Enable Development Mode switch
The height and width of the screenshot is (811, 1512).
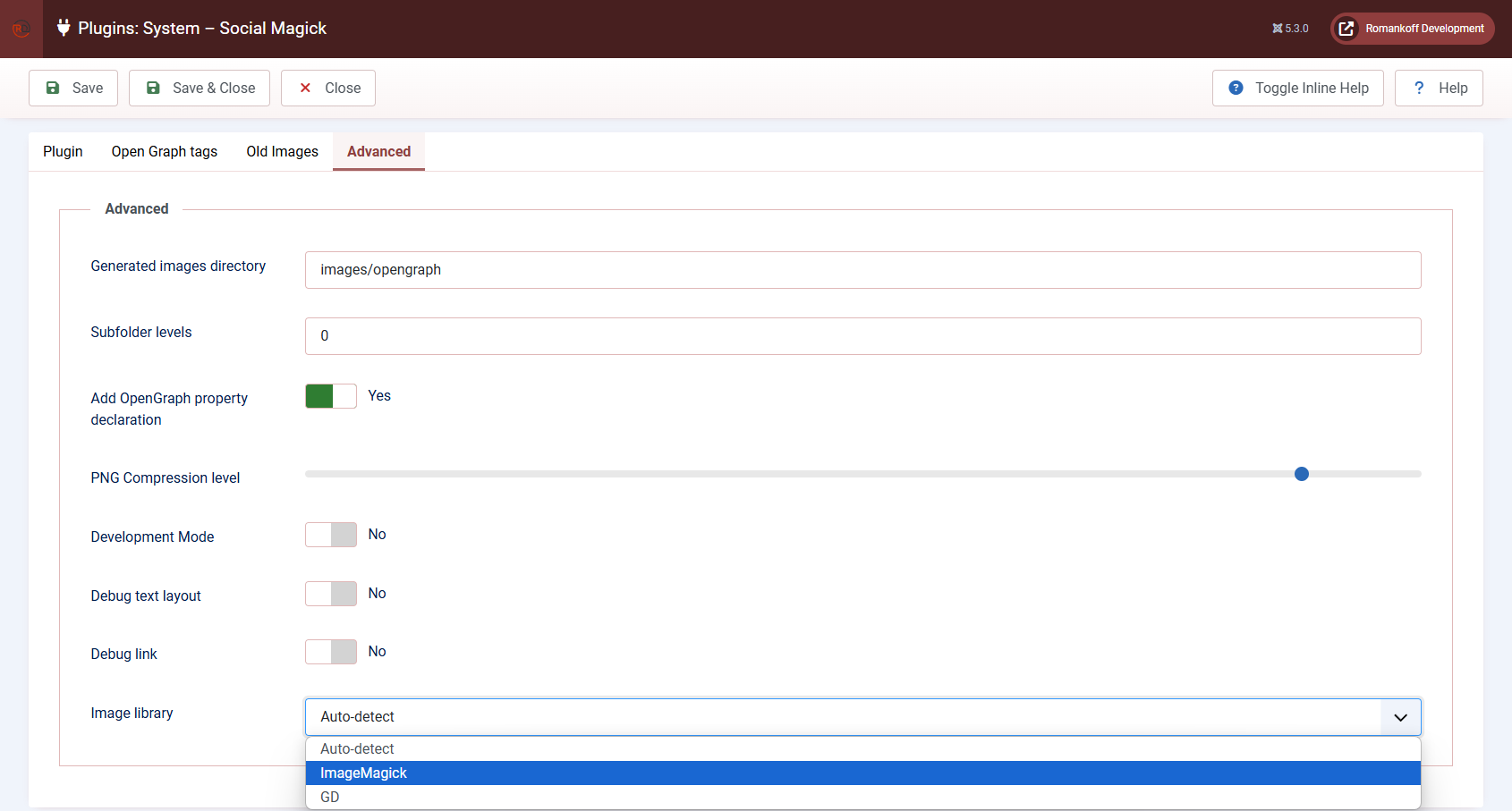coord(331,535)
